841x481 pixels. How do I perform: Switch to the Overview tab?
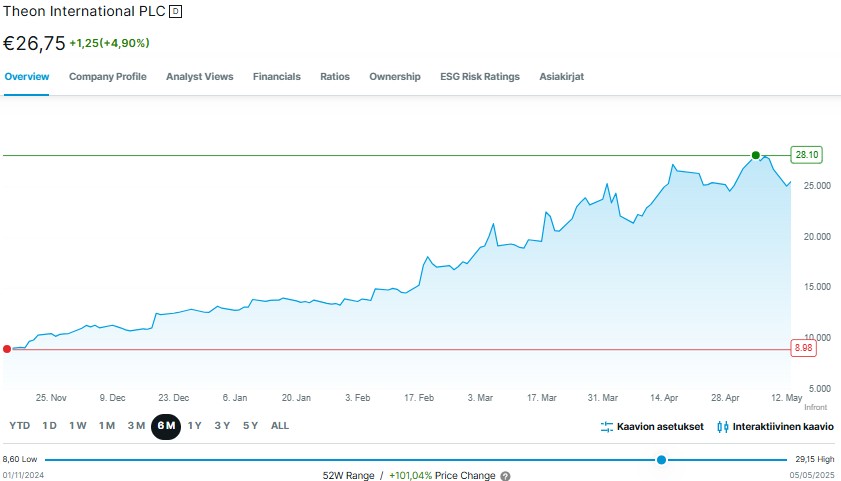27,77
